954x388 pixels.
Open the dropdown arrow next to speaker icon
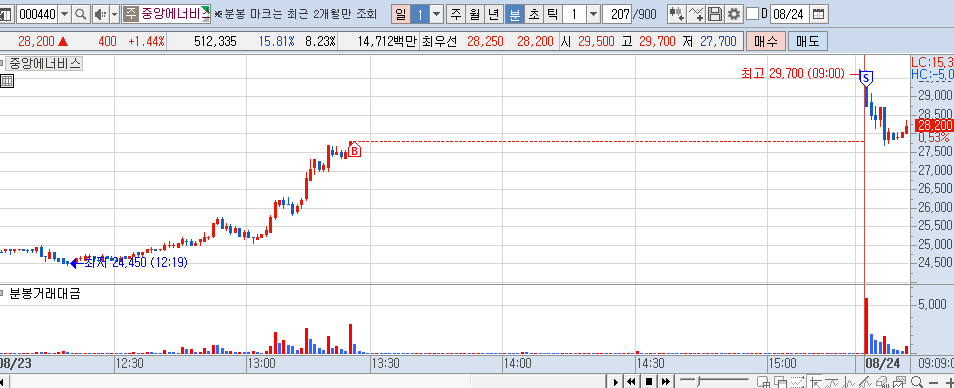[x=114, y=13]
